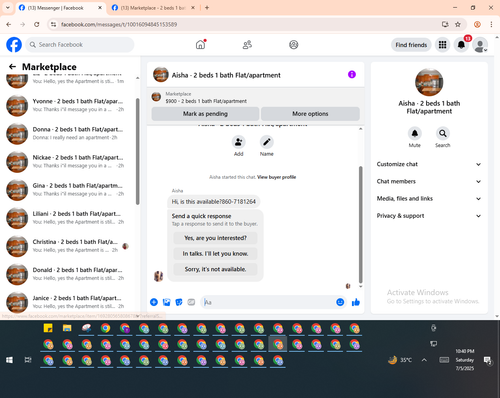Image resolution: width=500 pixels, height=398 pixels.
Task: Send 'In talks. I'll let you know.' response
Action: pyautogui.click(x=215, y=254)
